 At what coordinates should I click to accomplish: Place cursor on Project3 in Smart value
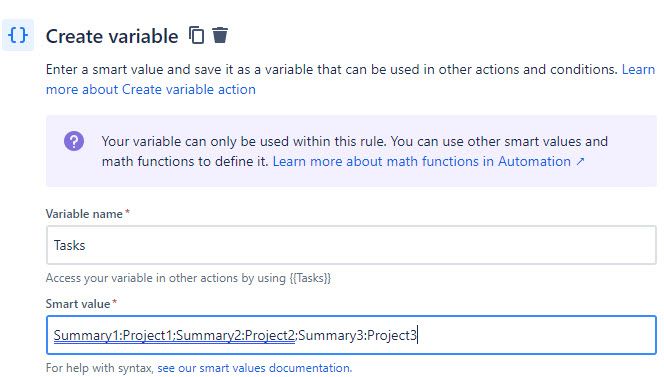[x=392, y=335]
